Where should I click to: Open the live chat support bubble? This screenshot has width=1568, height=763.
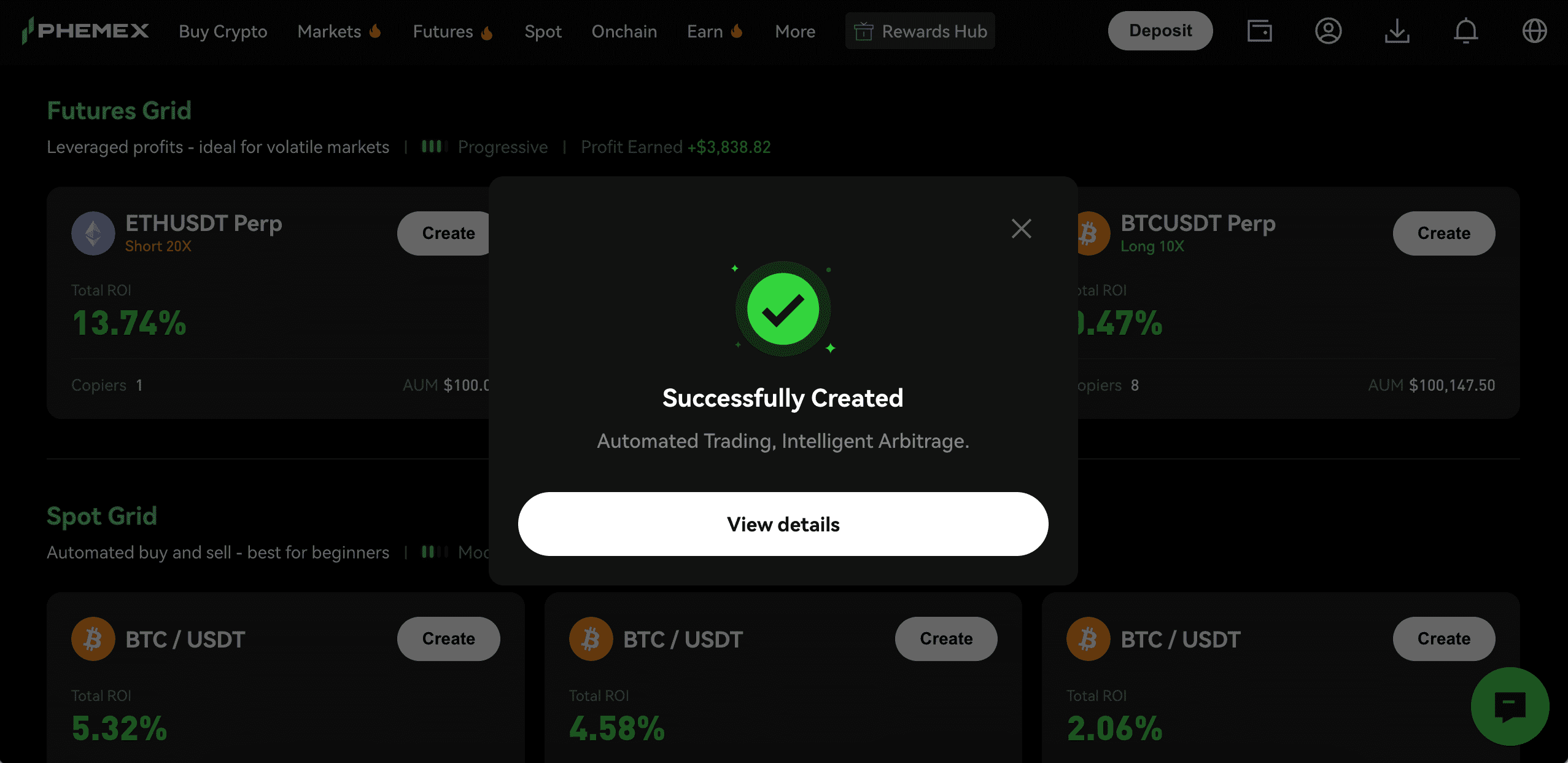tap(1510, 706)
